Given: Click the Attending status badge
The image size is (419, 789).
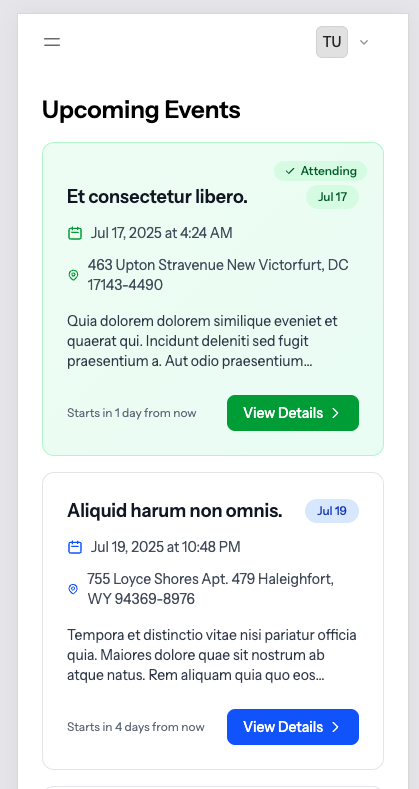Looking at the screenshot, I should point(320,171).
